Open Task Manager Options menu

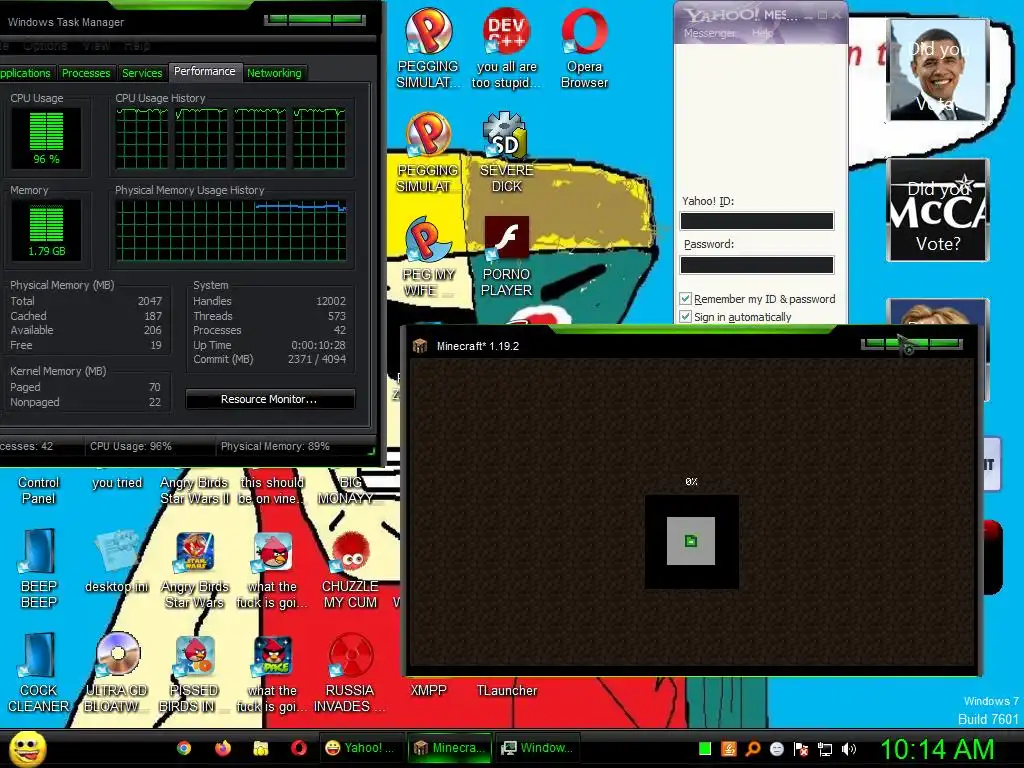[x=45, y=46]
